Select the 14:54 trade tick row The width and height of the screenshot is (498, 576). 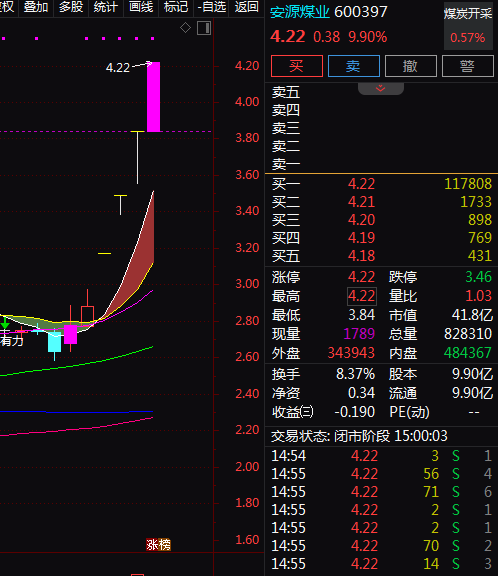(x=381, y=456)
